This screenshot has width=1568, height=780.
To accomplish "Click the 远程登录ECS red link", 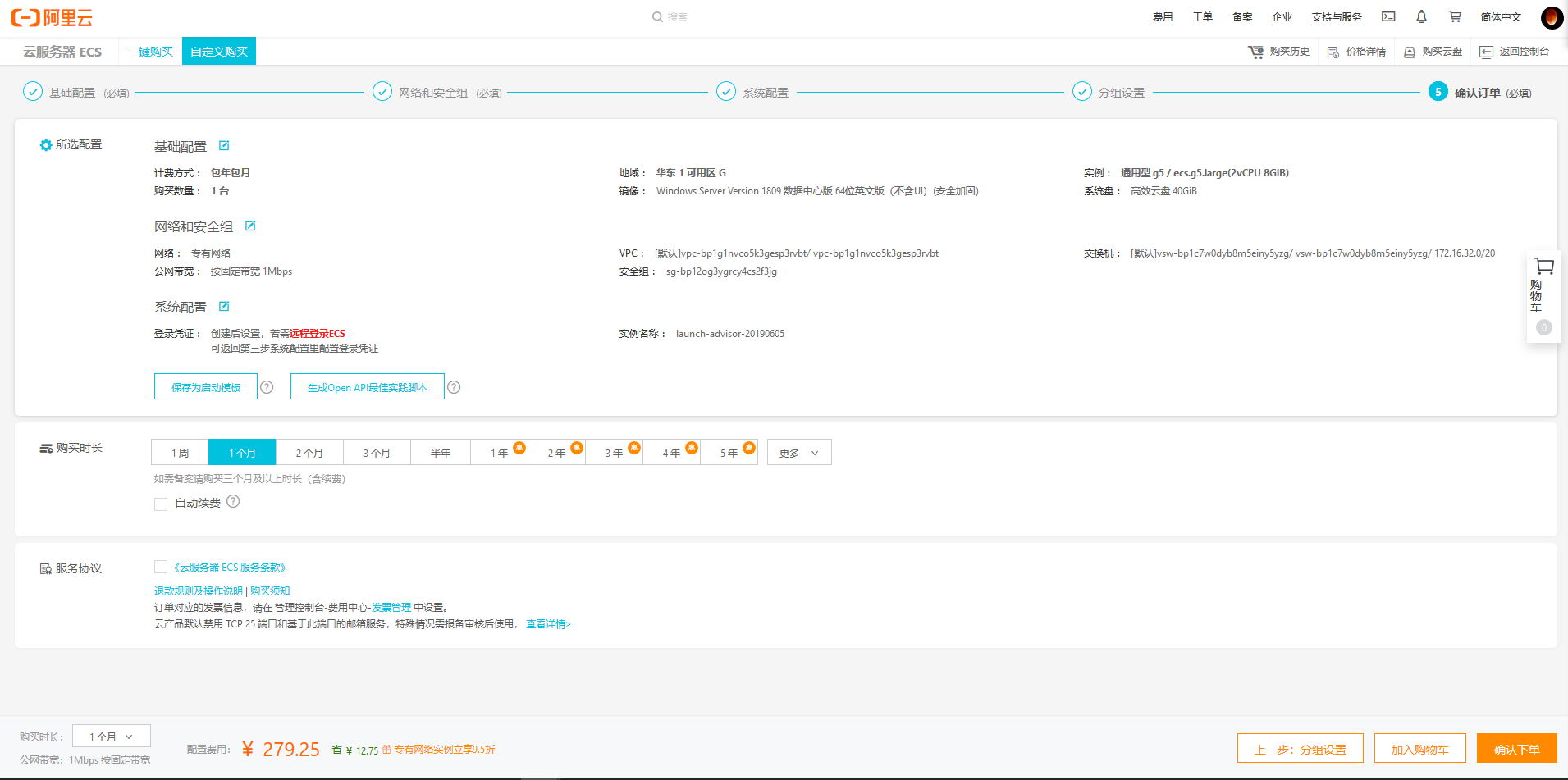I will [x=318, y=333].
